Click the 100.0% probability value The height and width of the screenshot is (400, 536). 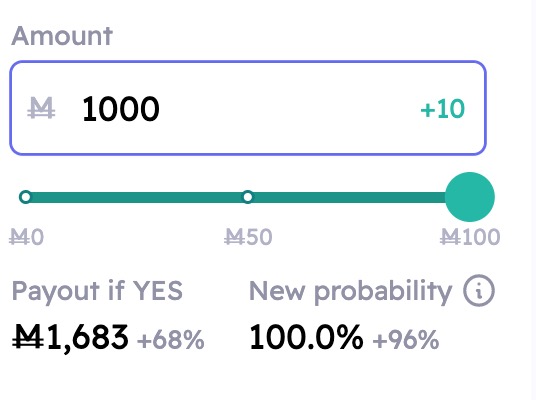[x=306, y=338]
